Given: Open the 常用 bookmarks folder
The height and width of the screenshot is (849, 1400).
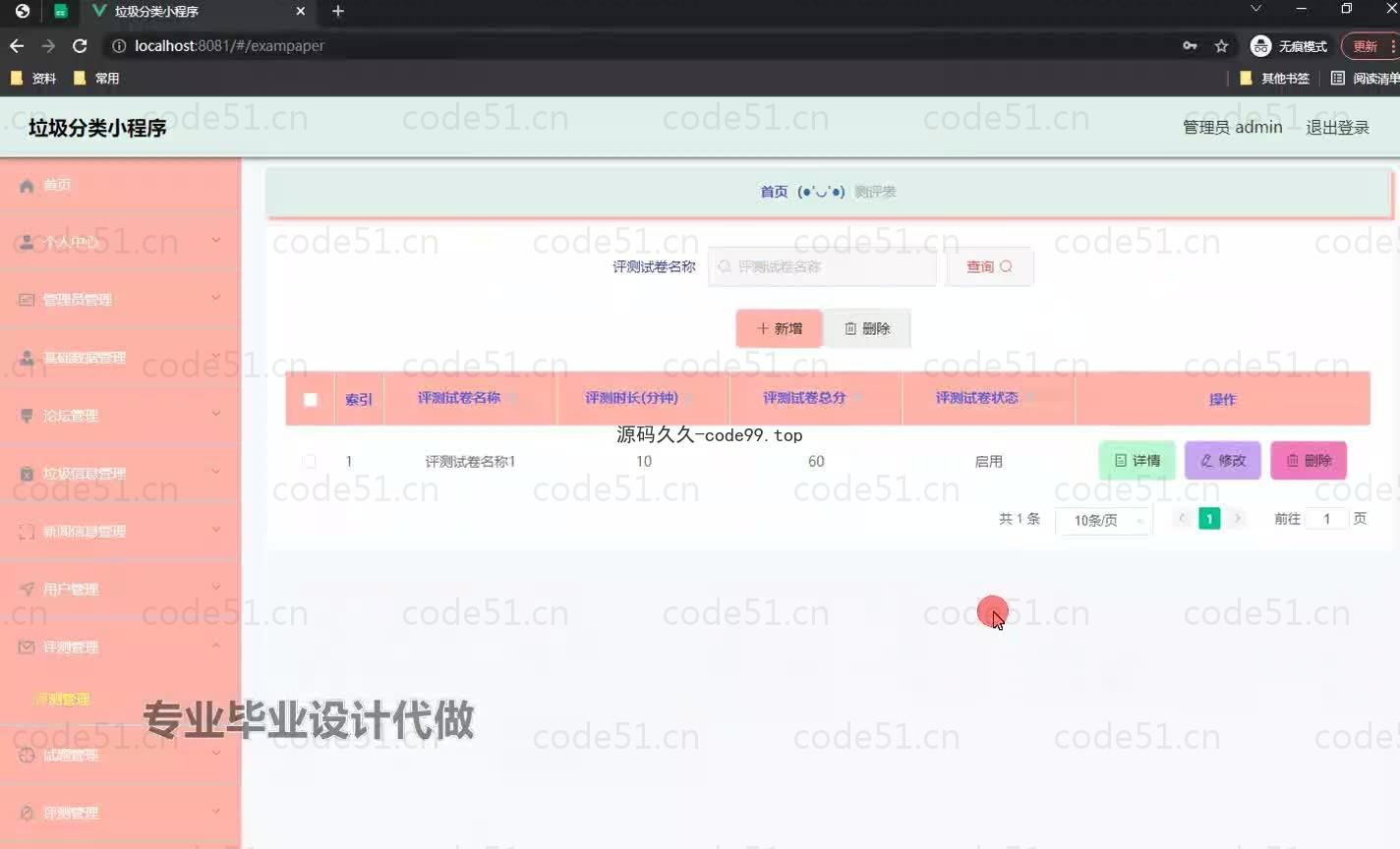Looking at the screenshot, I should [96, 78].
